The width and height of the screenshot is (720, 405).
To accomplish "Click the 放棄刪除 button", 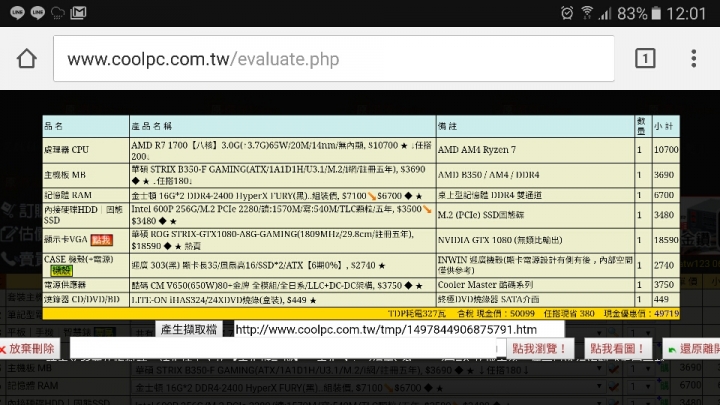I will [x=29, y=349].
